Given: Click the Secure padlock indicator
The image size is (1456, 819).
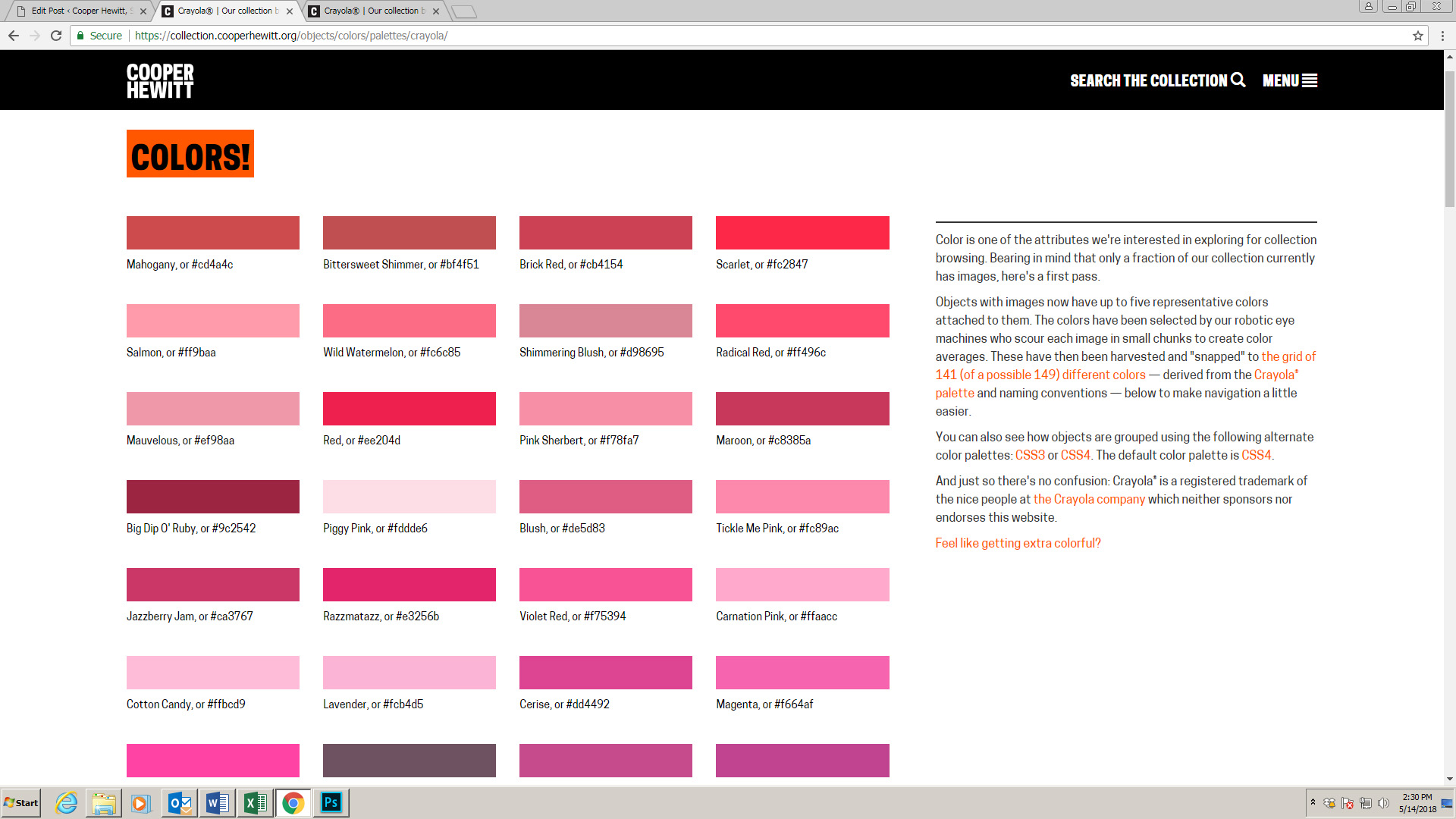Looking at the screenshot, I should point(99,36).
